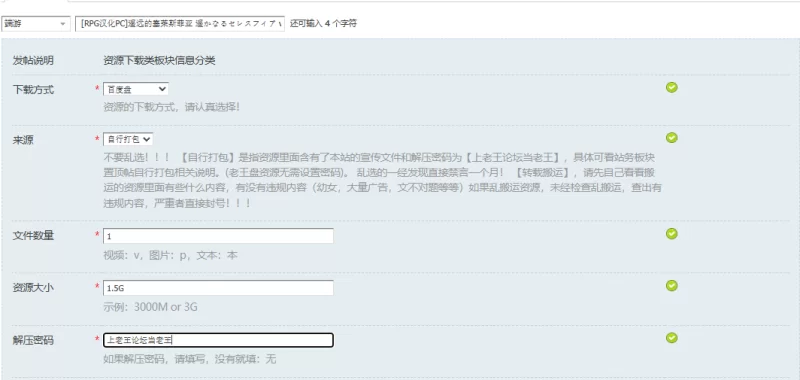Click the 资源大小 input field
800x380 pixels.
pyautogui.click(x=218, y=288)
